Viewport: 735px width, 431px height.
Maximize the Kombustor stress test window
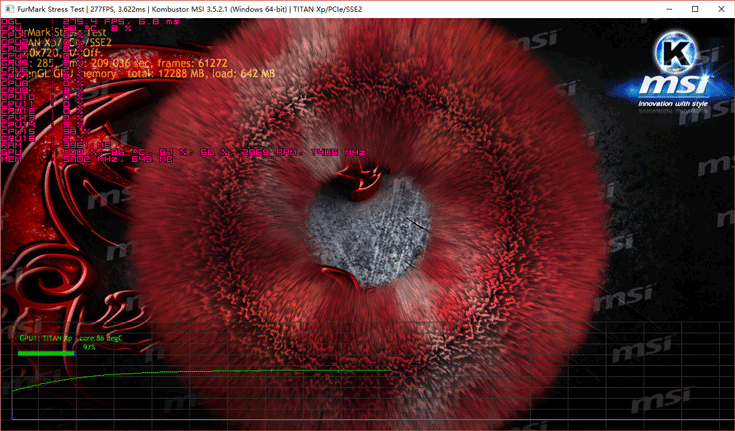pyautogui.click(x=695, y=8)
